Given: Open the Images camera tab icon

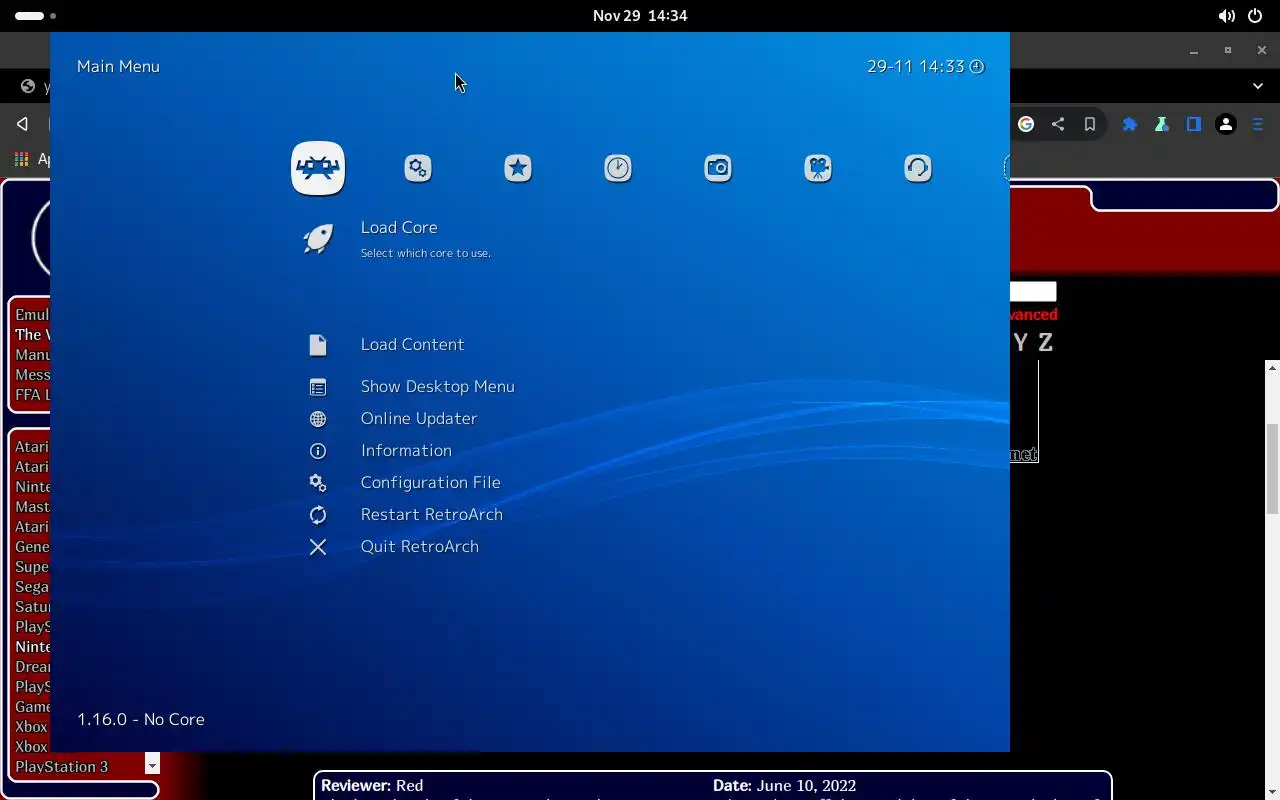Looking at the screenshot, I should pyautogui.click(x=718, y=168).
